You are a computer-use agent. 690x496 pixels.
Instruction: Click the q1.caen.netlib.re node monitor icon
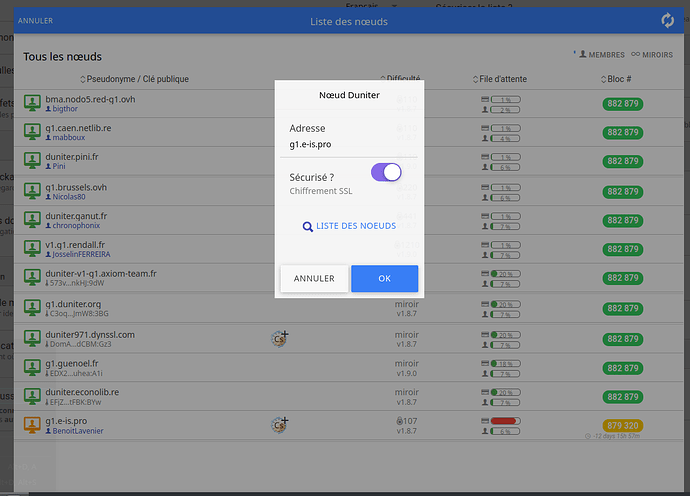tap(32, 133)
